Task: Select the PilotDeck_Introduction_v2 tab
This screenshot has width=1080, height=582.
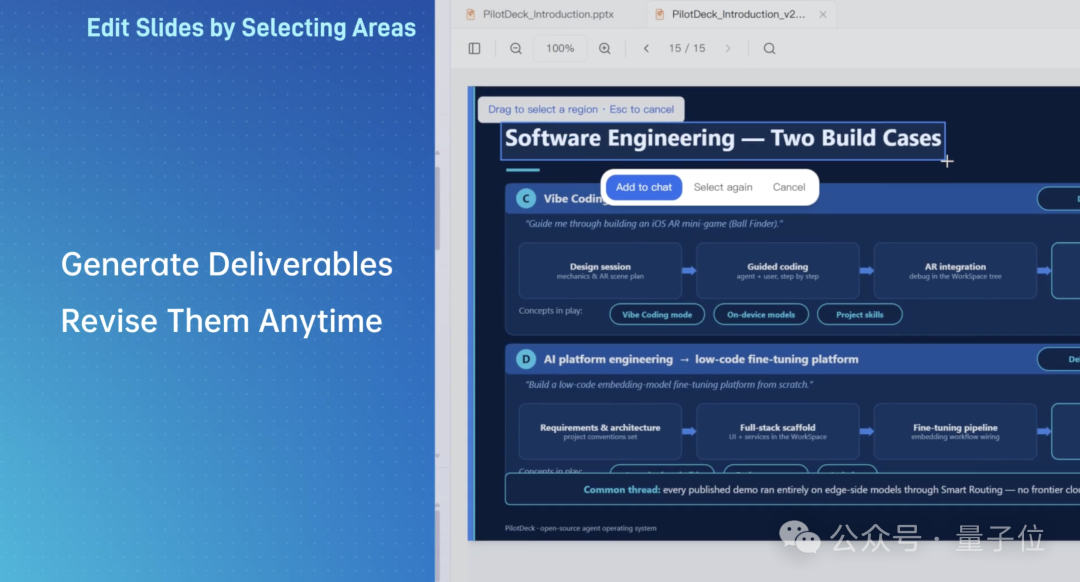Action: (x=738, y=14)
